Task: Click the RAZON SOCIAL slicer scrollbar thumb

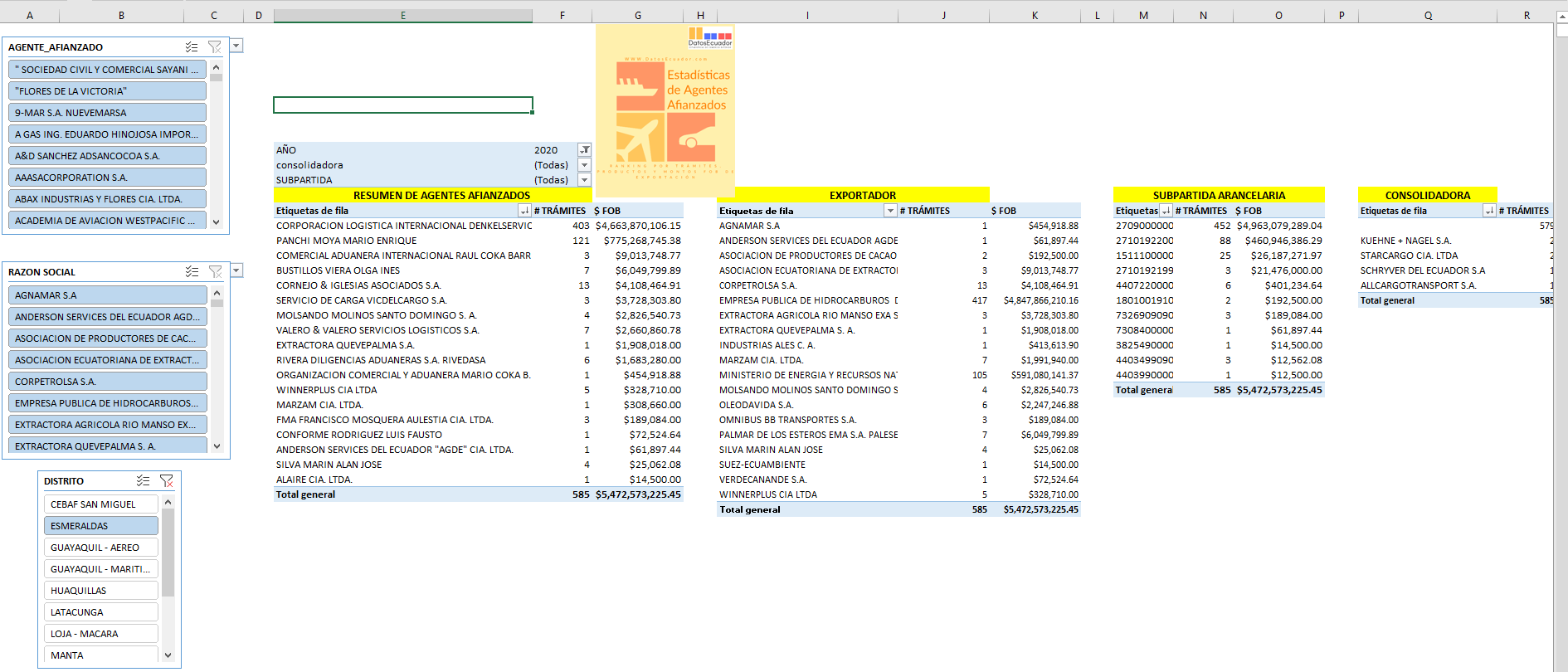Action: (217, 303)
